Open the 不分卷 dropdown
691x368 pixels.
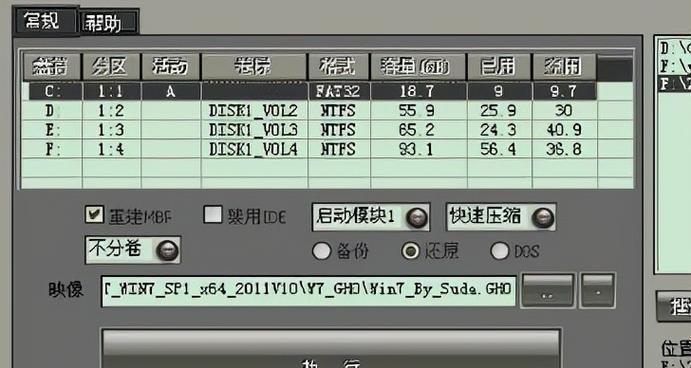point(133,250)
